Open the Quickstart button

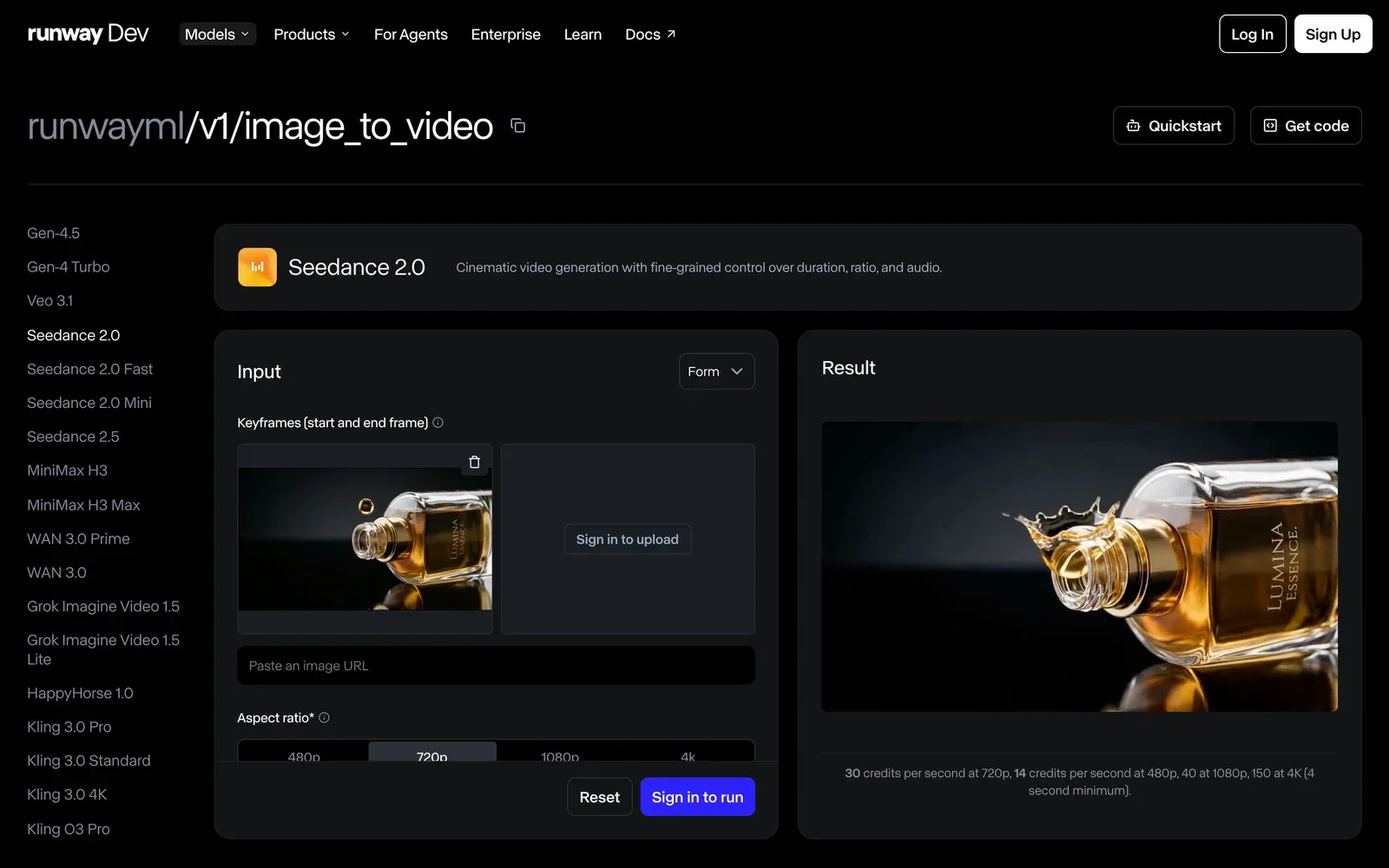pyautogui.click(x=1174, y=126)
